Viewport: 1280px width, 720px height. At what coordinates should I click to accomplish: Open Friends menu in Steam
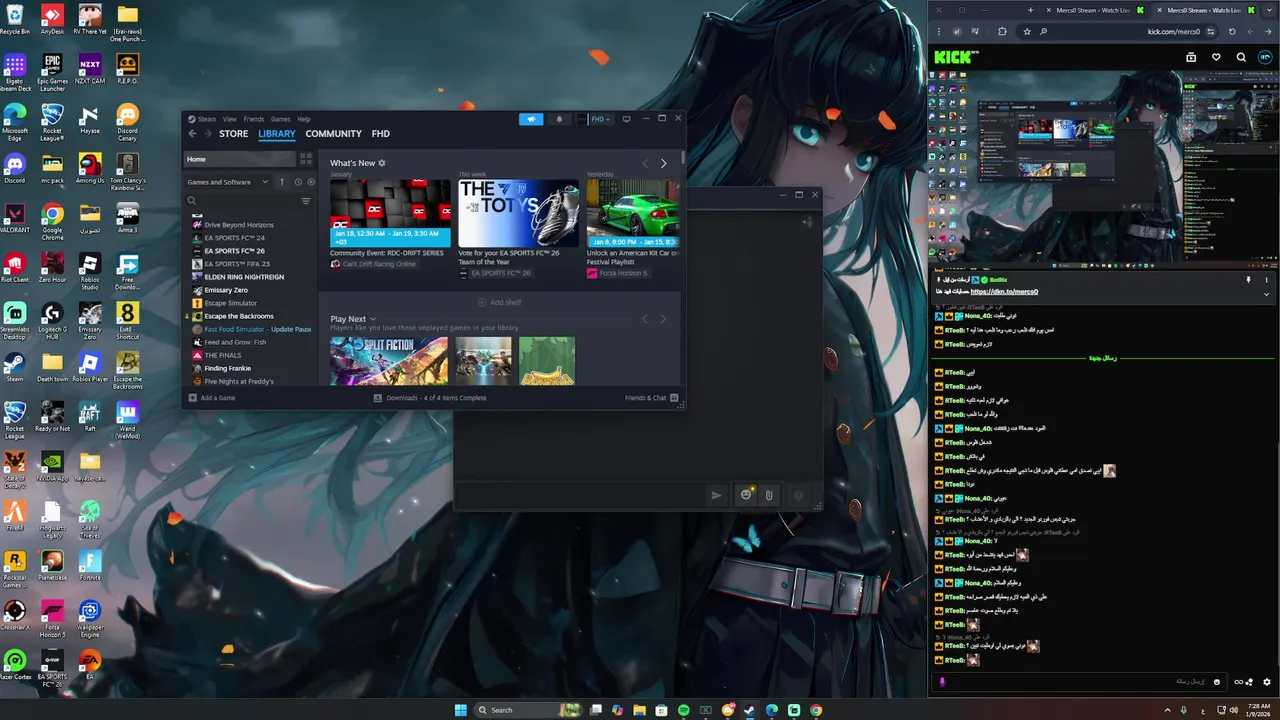coord(254,119)
